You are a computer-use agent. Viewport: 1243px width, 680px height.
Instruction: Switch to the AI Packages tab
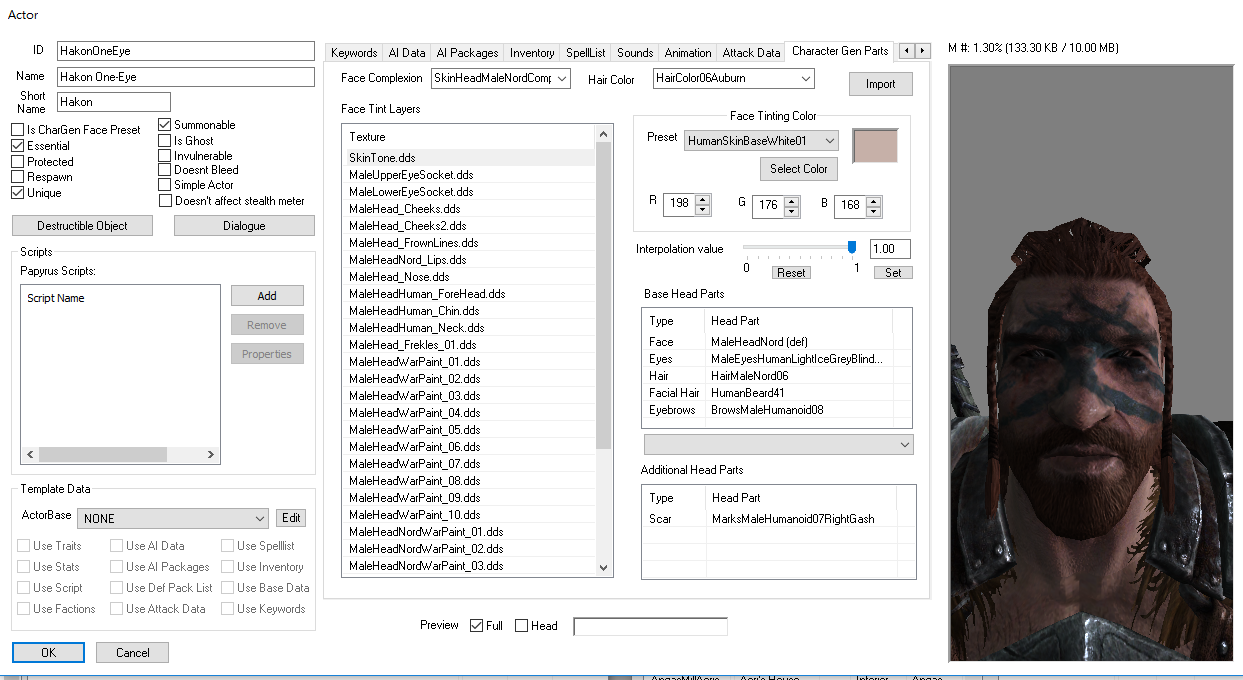pos(467,53)
